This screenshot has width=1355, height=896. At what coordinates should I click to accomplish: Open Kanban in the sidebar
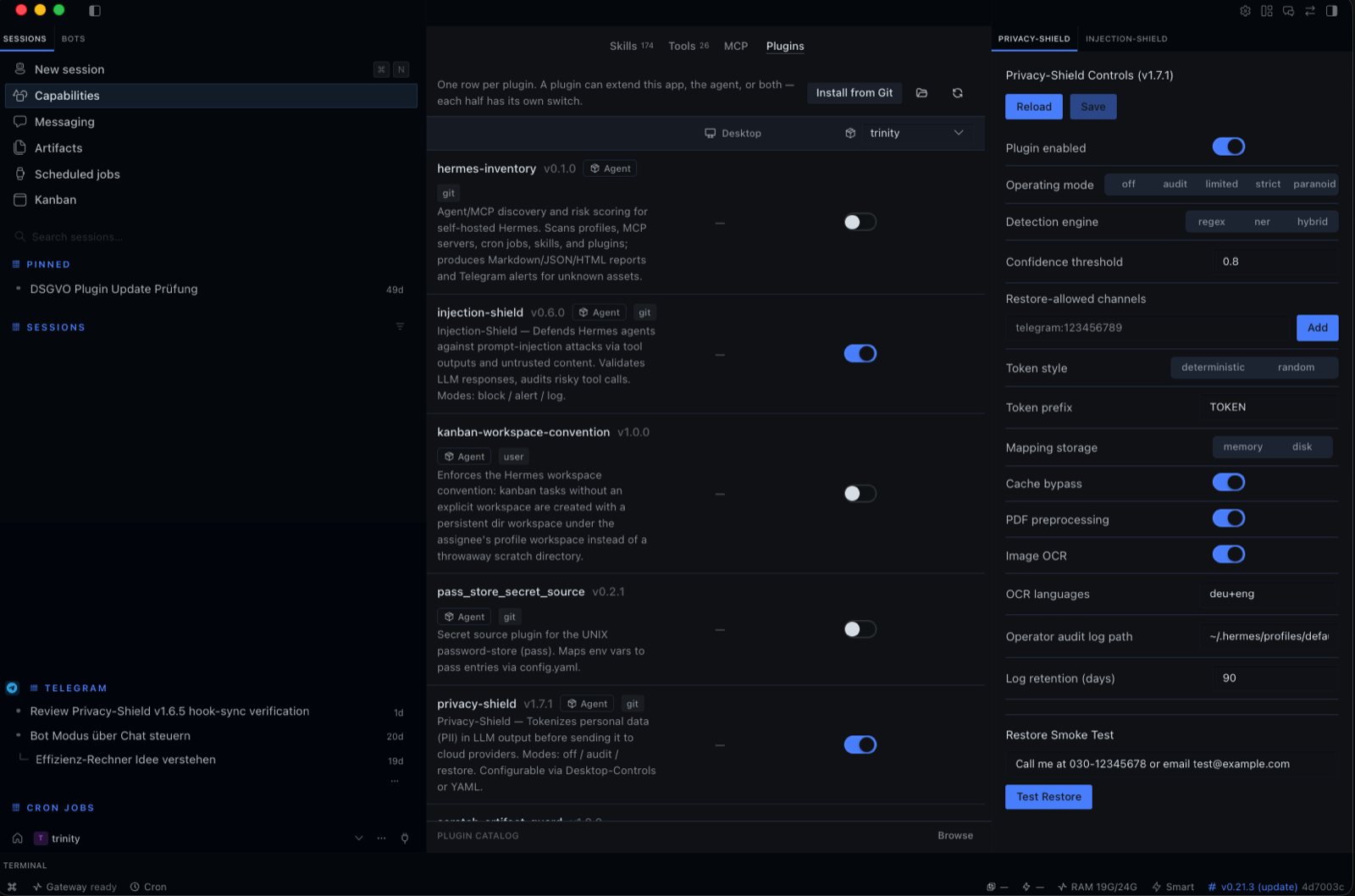(211, 200)
